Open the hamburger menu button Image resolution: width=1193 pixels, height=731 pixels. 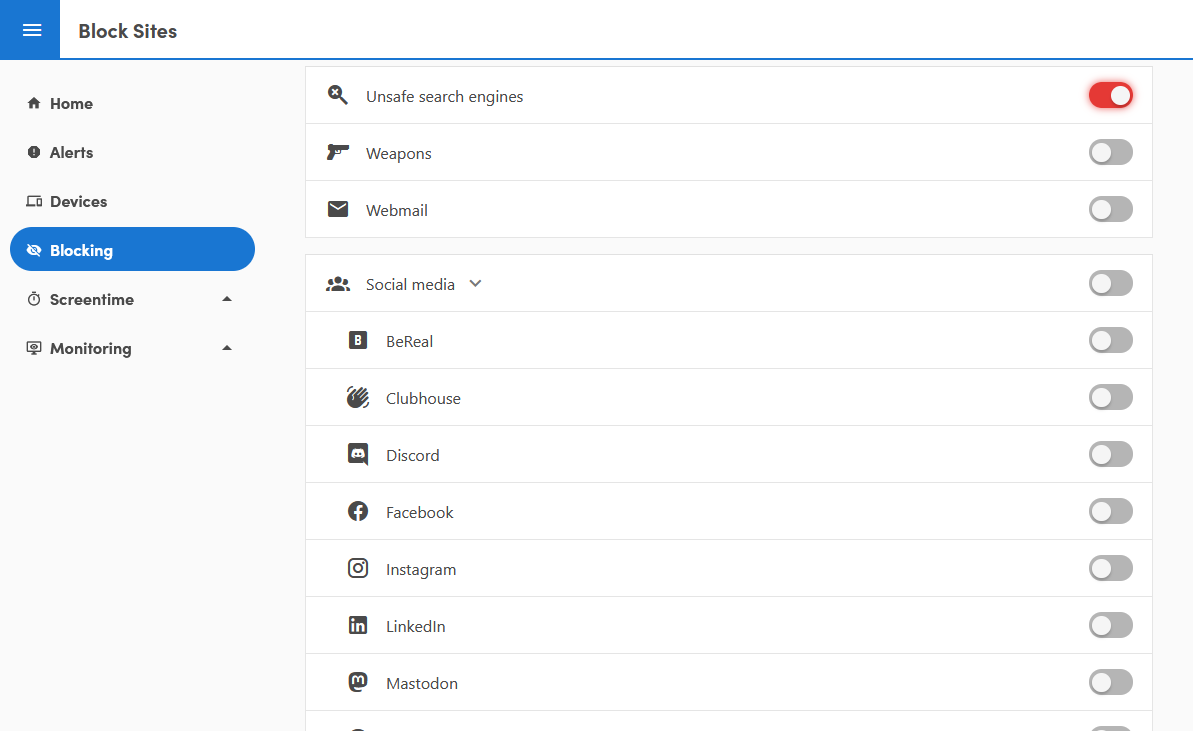click(x=31, y=30)
